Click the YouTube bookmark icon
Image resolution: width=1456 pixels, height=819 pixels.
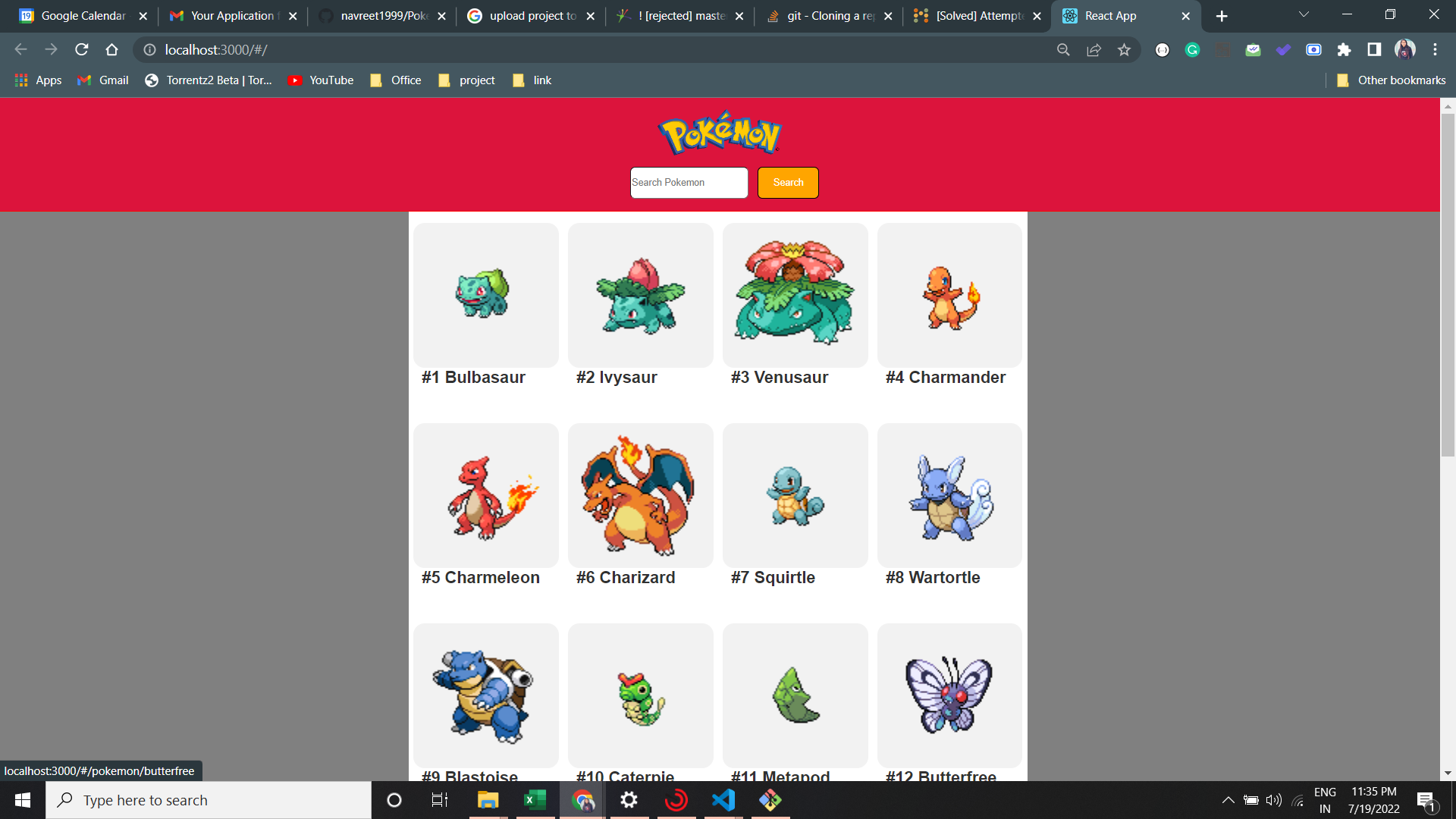[295, 80]
